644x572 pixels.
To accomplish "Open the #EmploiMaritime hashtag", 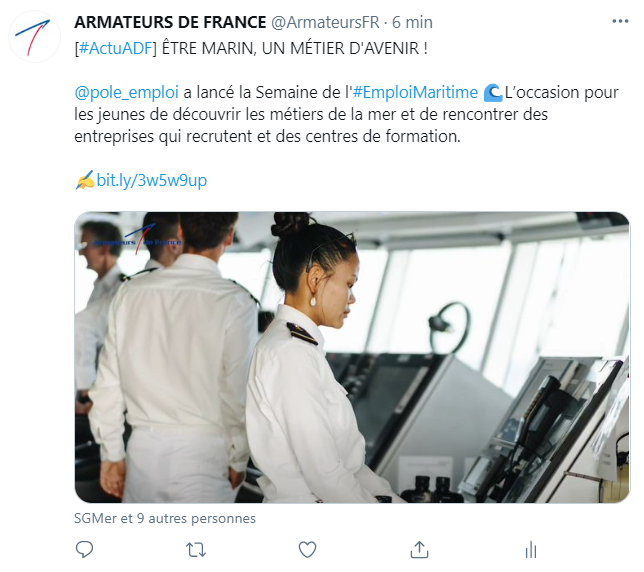I will point(415,92).
